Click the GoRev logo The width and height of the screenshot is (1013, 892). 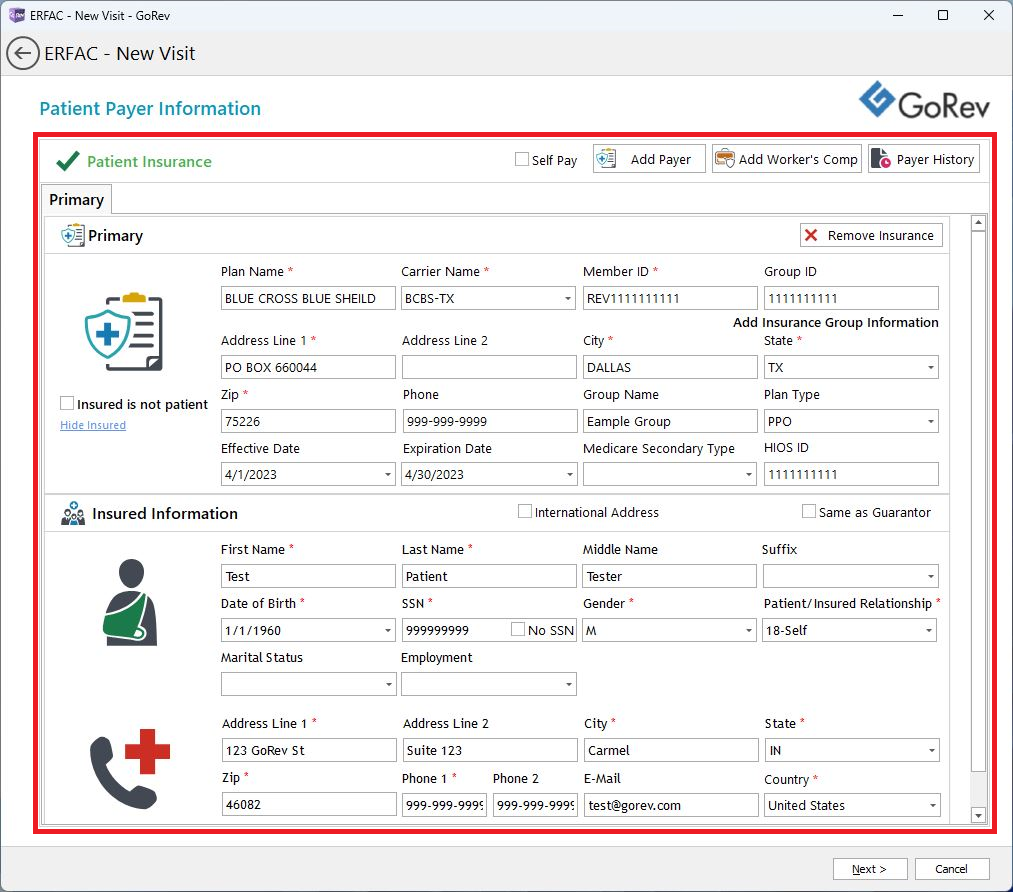(x=924, y=101)
